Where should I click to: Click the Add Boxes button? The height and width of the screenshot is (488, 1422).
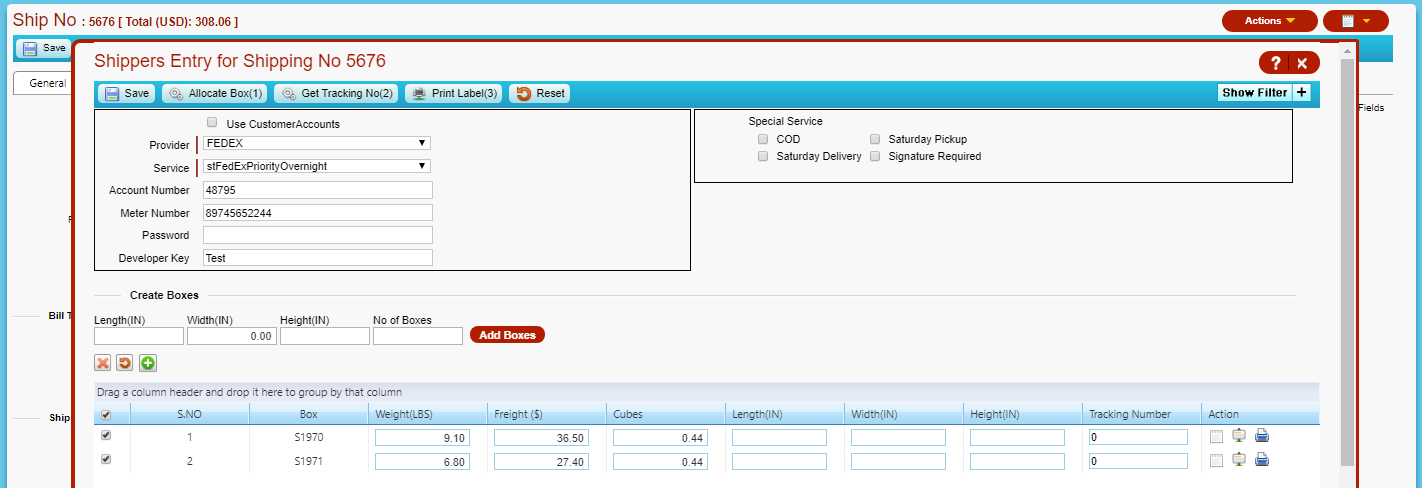[507, 335]
